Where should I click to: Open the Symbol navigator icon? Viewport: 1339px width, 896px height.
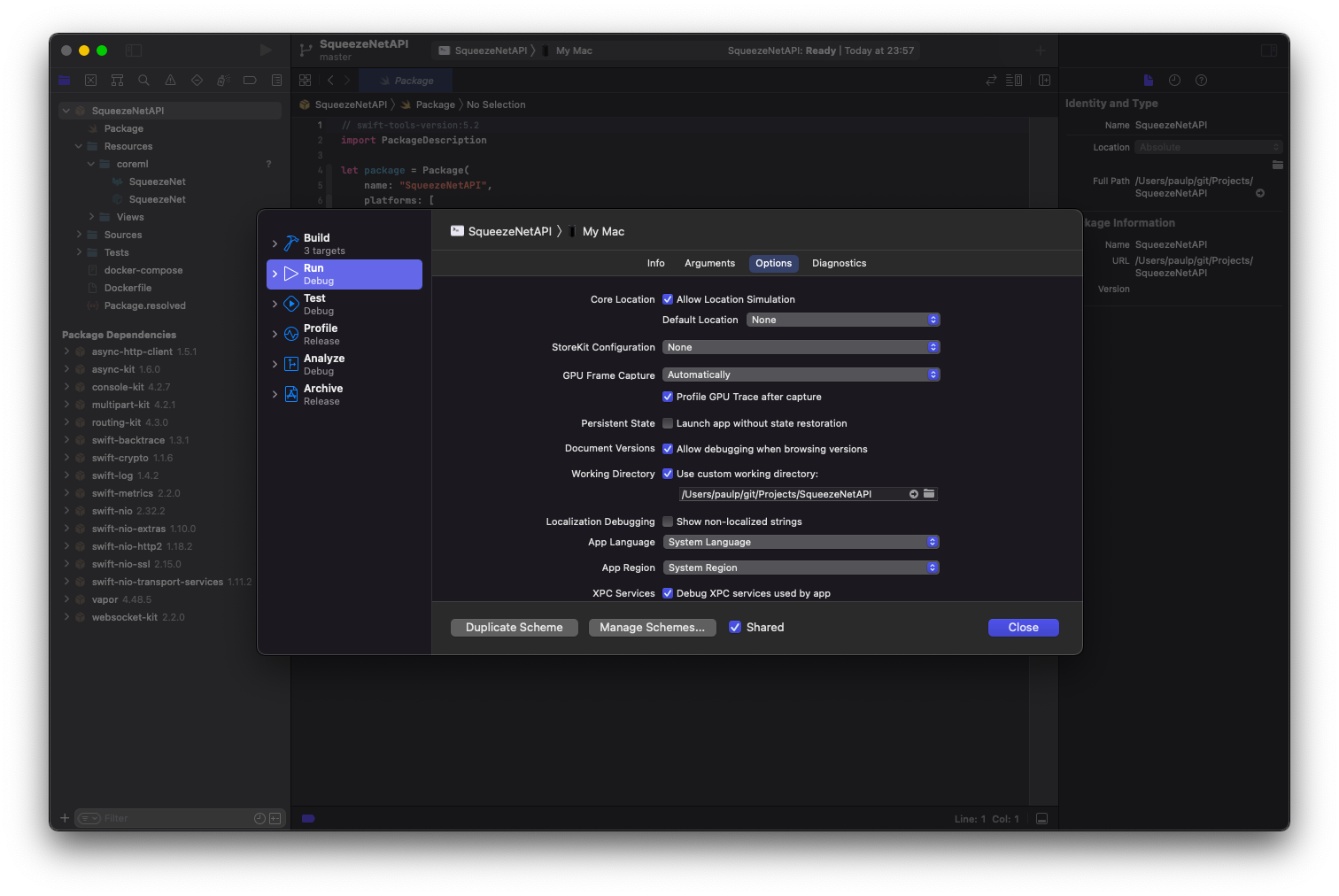click(117, 81)
